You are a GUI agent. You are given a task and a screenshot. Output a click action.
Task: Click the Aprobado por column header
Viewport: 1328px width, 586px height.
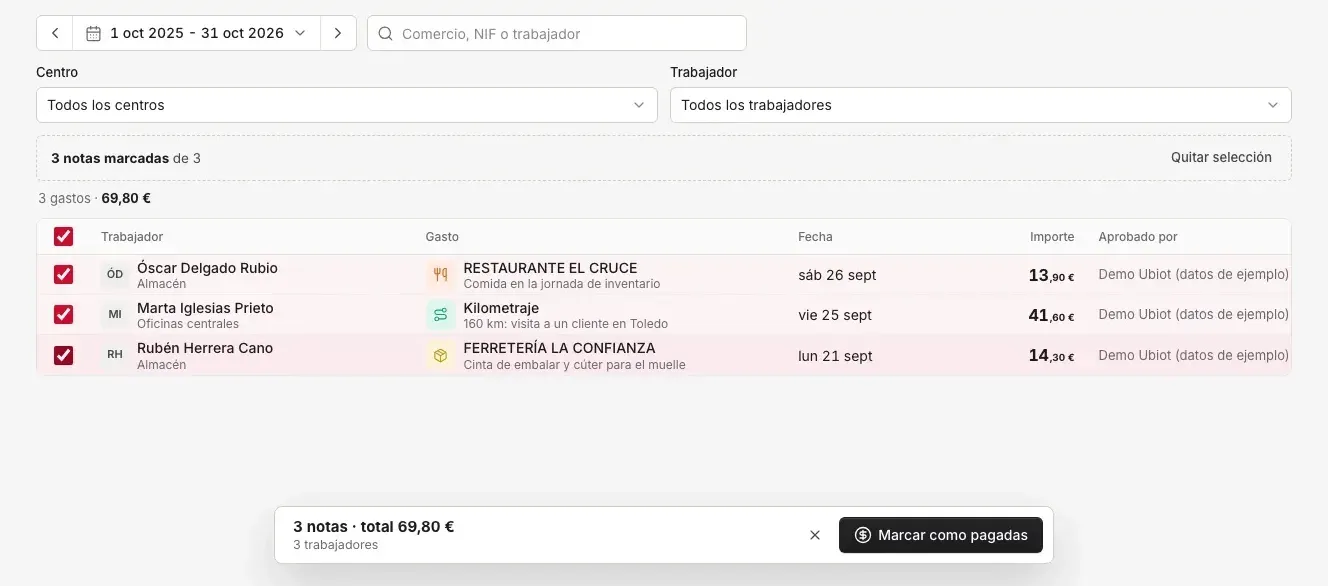tap(1138, 237)
